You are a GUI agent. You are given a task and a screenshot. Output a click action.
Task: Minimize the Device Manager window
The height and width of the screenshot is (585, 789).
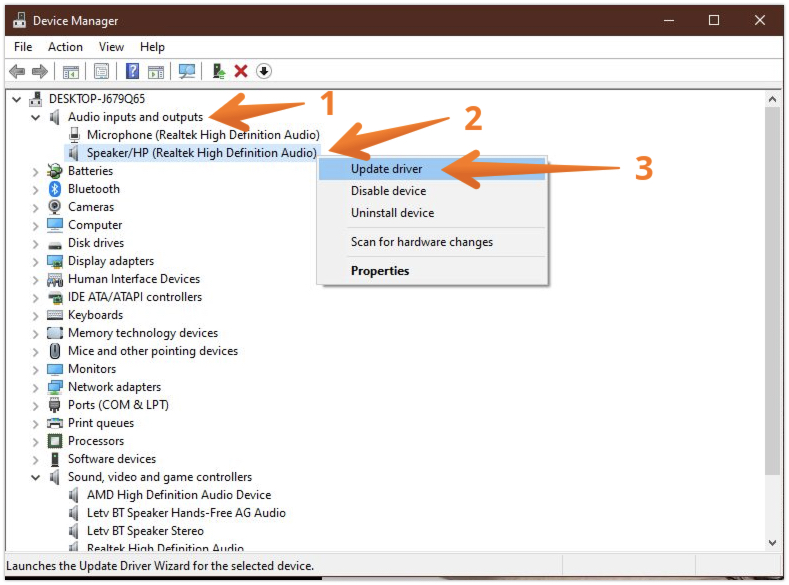(669, 20)
